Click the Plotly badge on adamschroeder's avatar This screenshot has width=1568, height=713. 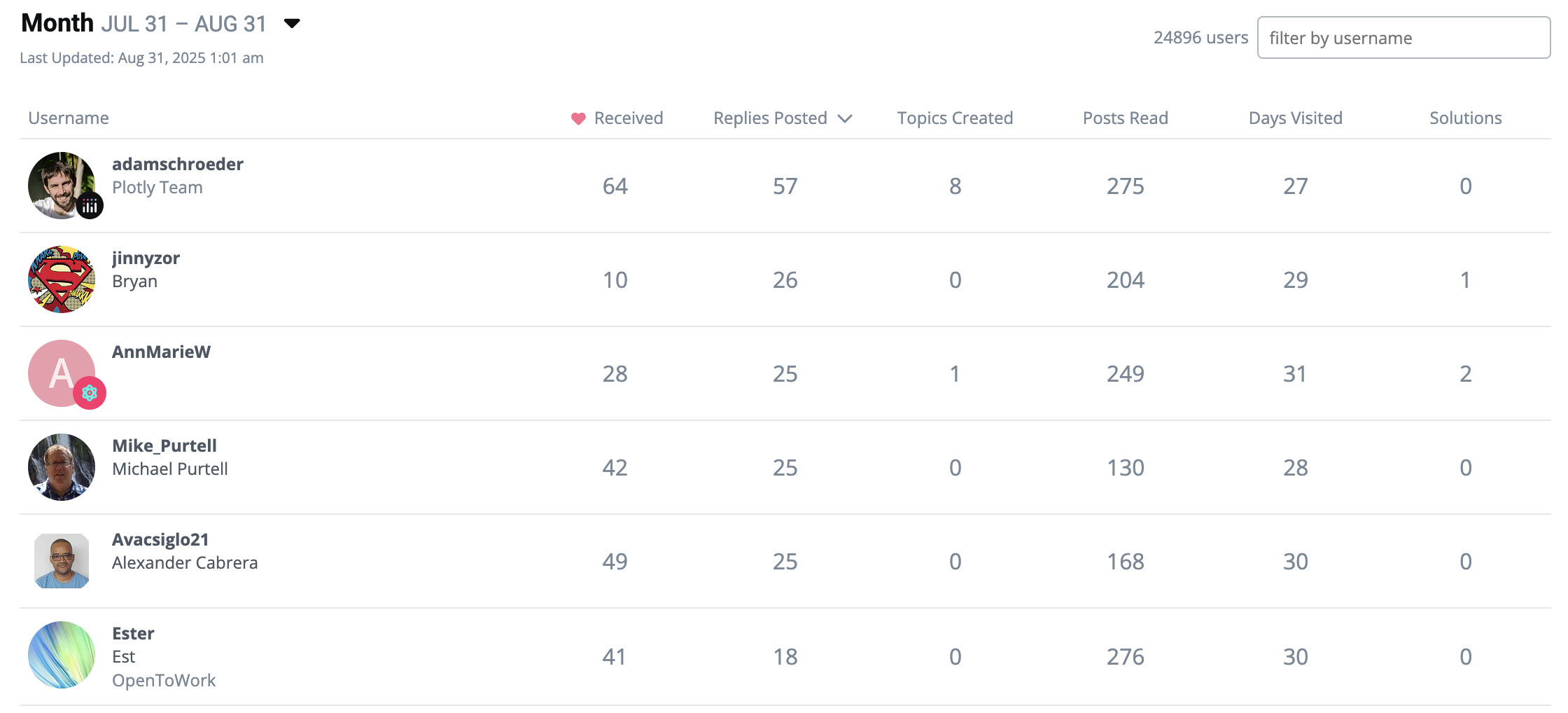coord(90,206)
